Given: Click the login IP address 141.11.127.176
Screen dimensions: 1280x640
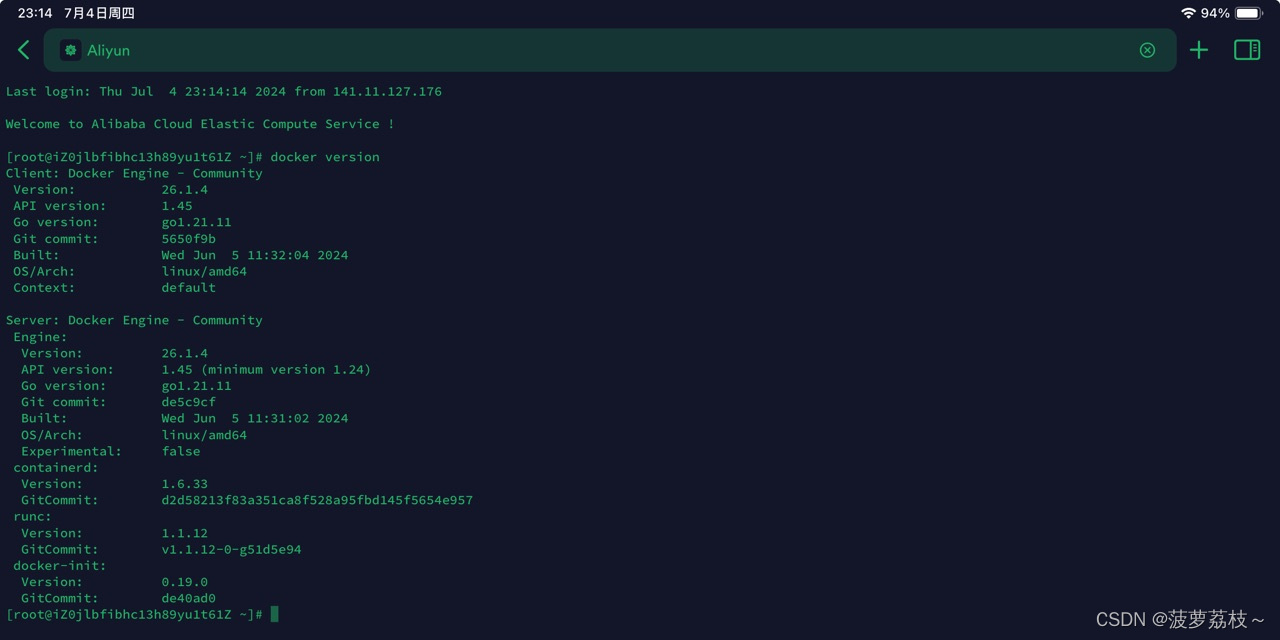Looking at the screenshot, I should coord(387,91).
